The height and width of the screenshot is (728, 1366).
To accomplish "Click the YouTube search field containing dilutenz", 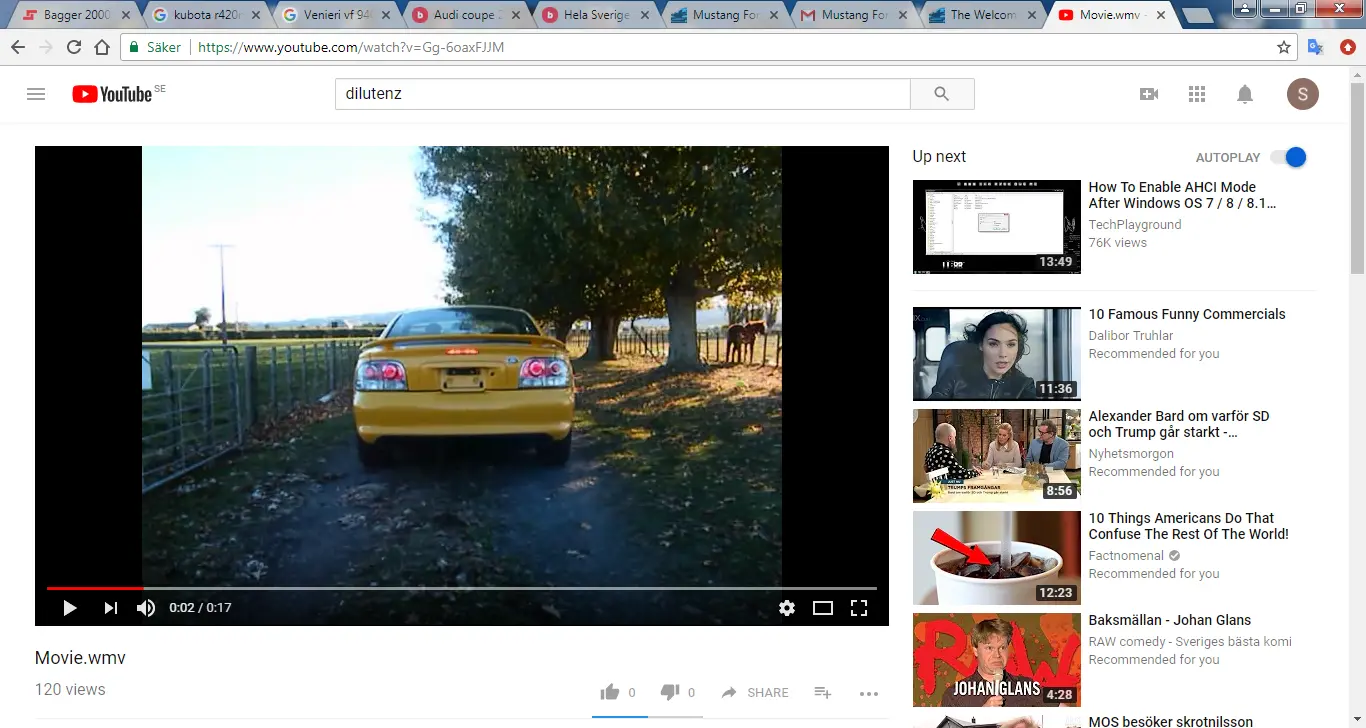I will click(622, 94).
